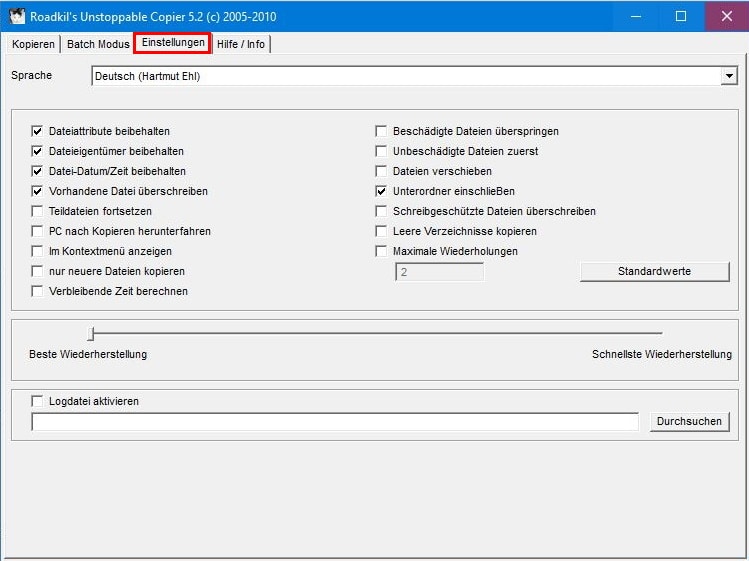
Task: Click the Logdatei path input field
Action: [335, 421]
